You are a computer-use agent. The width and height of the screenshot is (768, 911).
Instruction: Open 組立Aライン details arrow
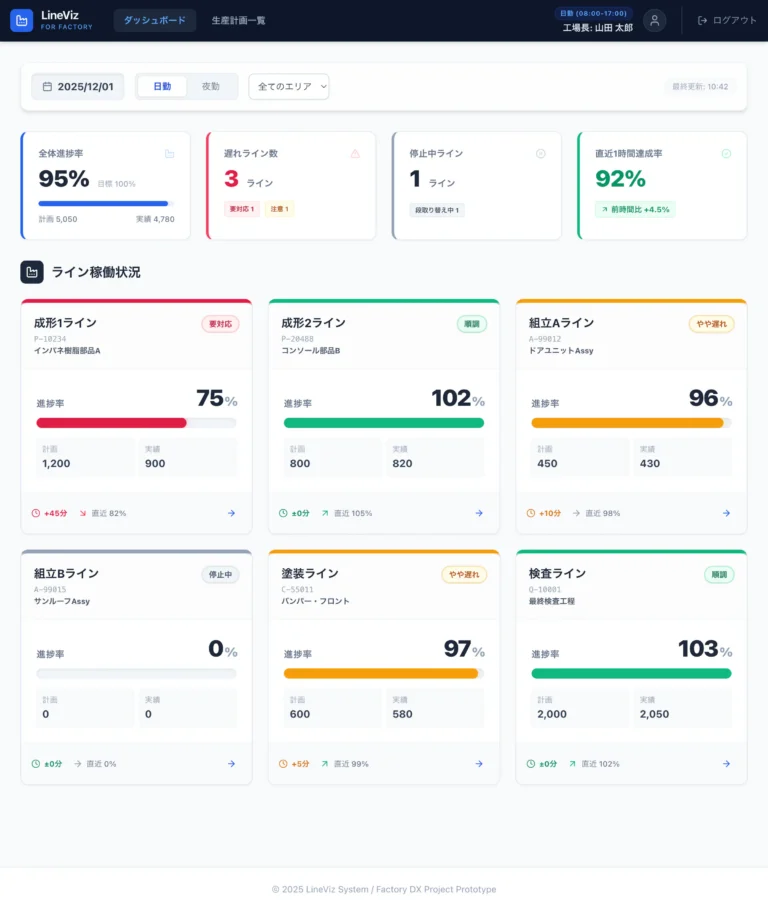pos(727,513)
